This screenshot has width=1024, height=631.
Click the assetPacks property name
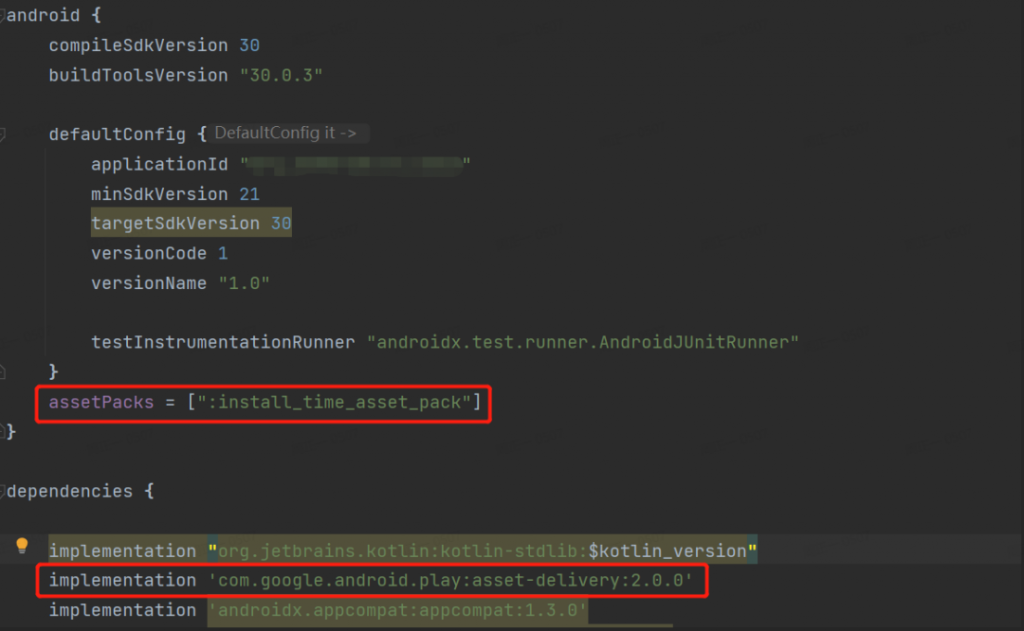101,402
